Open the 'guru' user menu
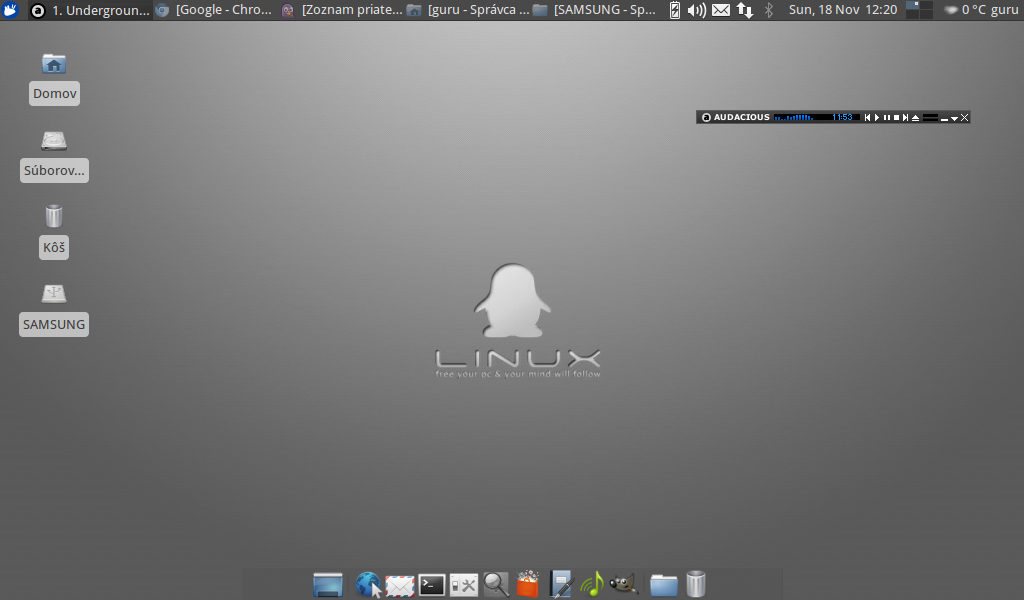Viewport: 1024px width, 600px height. [x=1004, y=10]
